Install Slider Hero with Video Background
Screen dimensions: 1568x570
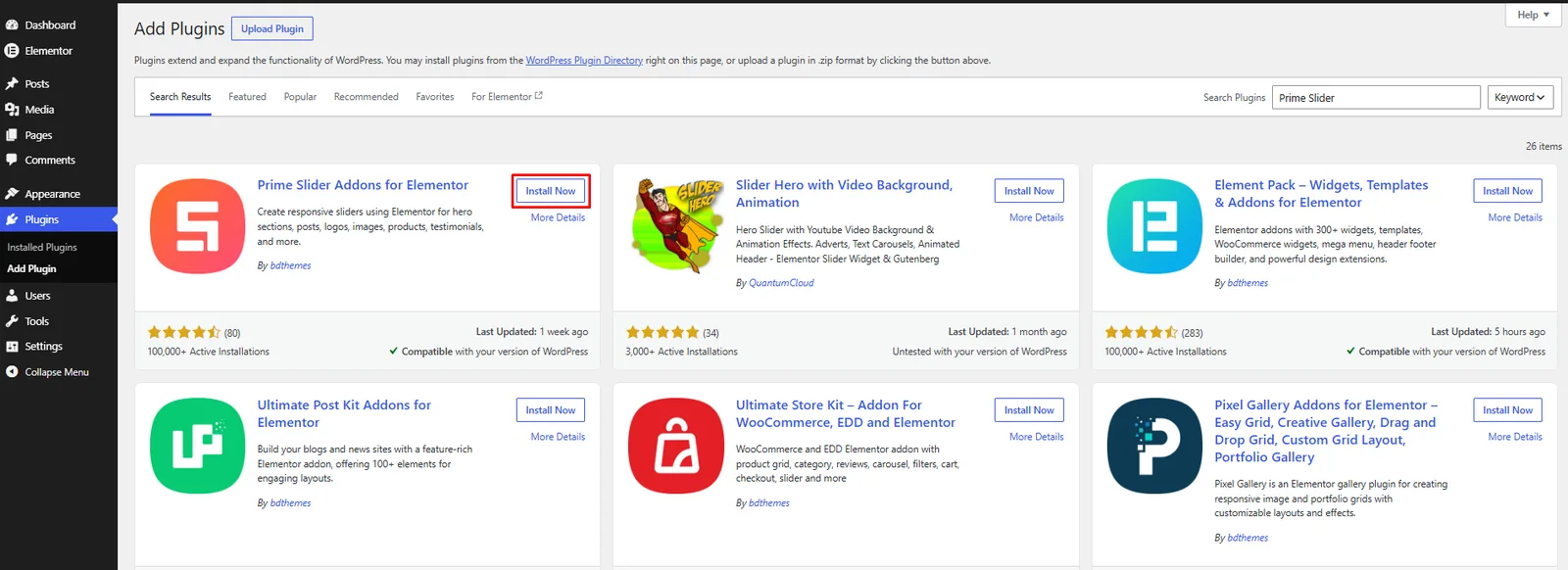click(x=1029, y=191)
